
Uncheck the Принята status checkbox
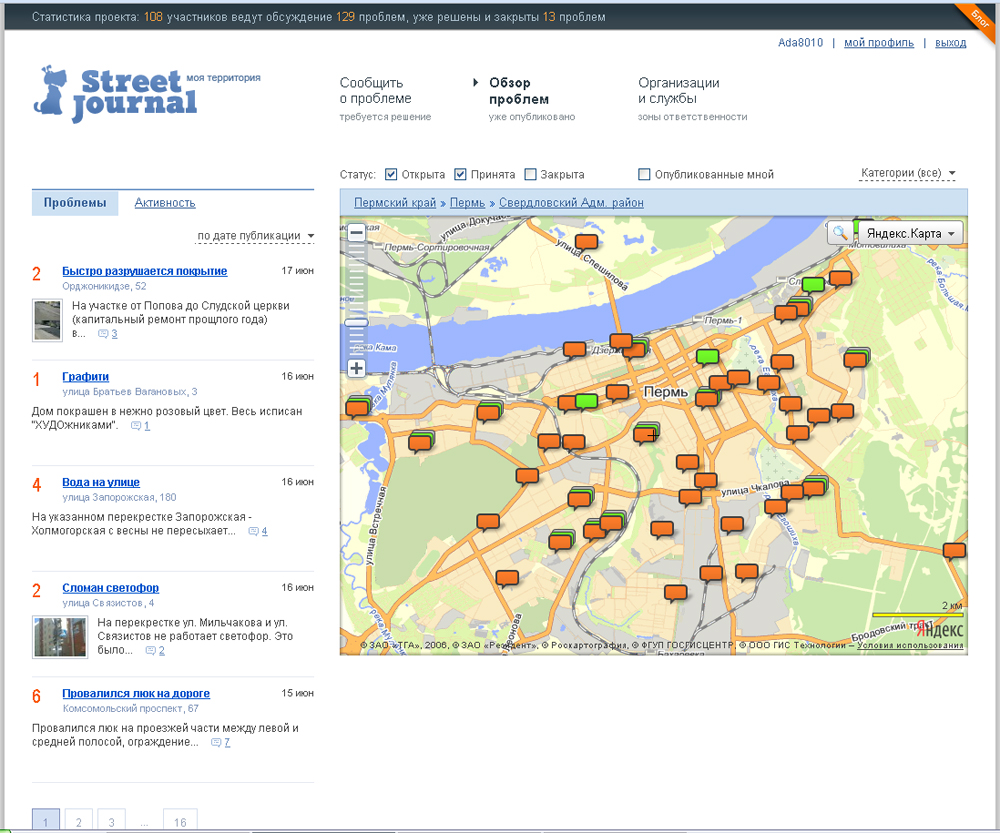461,174
